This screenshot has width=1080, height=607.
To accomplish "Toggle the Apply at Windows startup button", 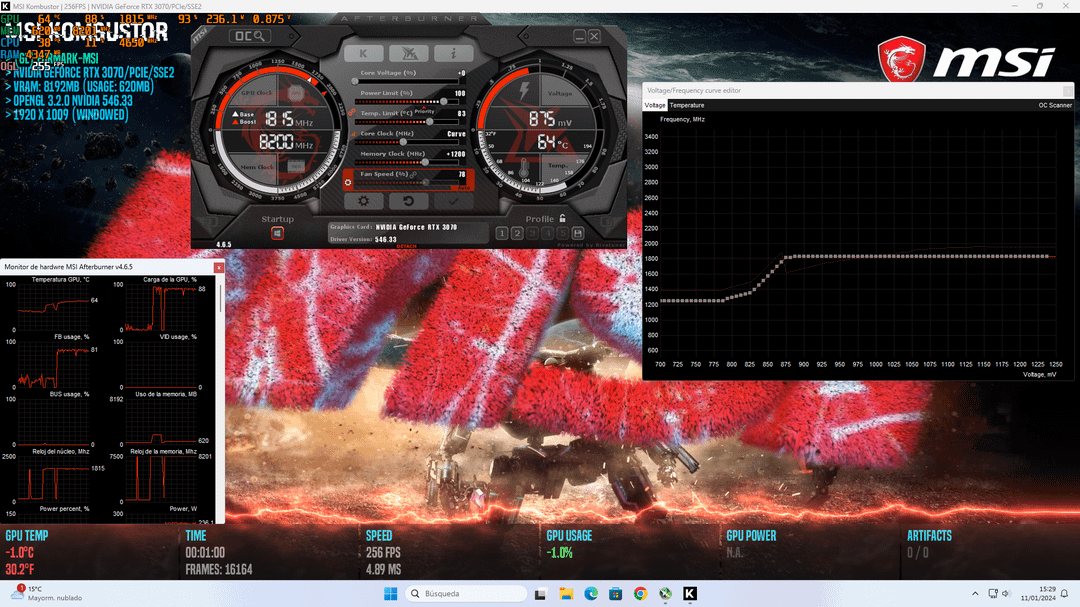I will (277, 234).
